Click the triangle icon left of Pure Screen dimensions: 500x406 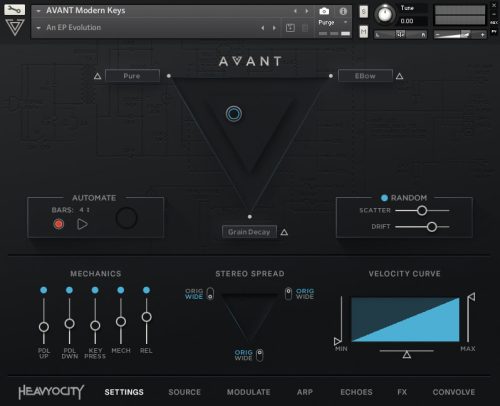click(x=97, y=76)
